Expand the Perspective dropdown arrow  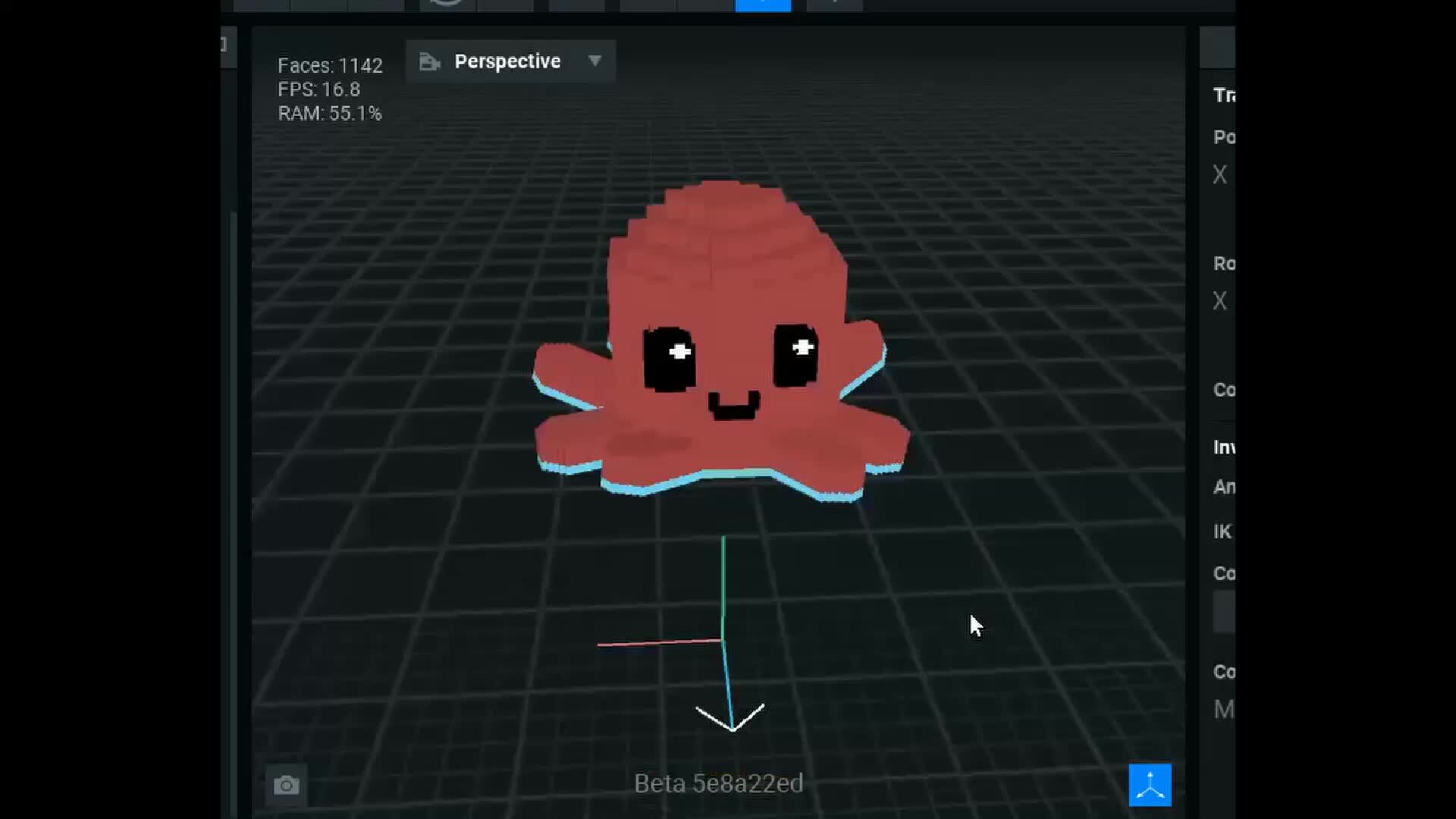coord(595,61)
